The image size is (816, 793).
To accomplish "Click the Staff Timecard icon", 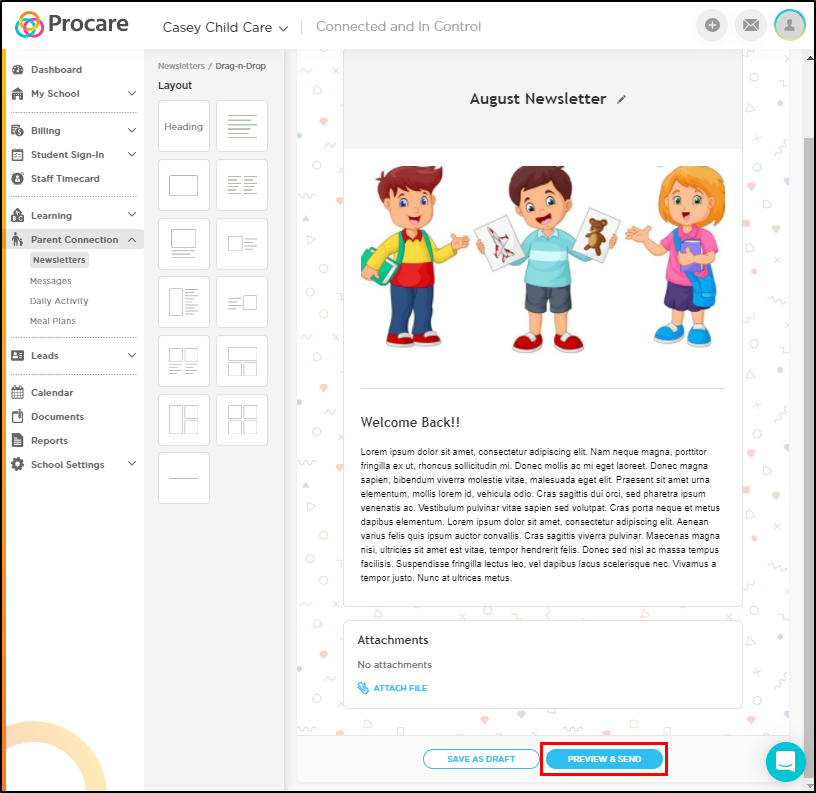I will 18,178.
